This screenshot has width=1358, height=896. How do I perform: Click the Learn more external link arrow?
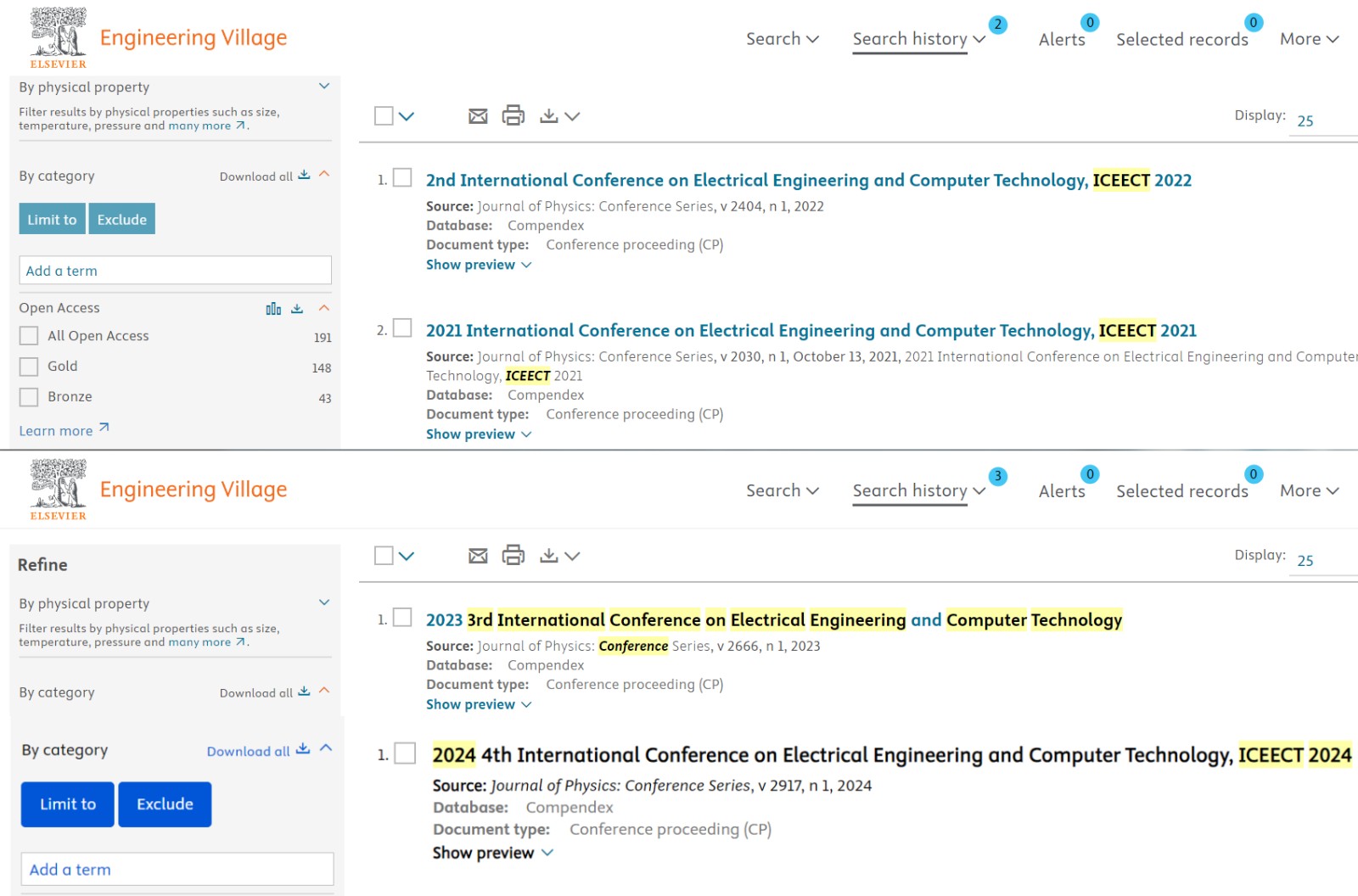(104, 428)
